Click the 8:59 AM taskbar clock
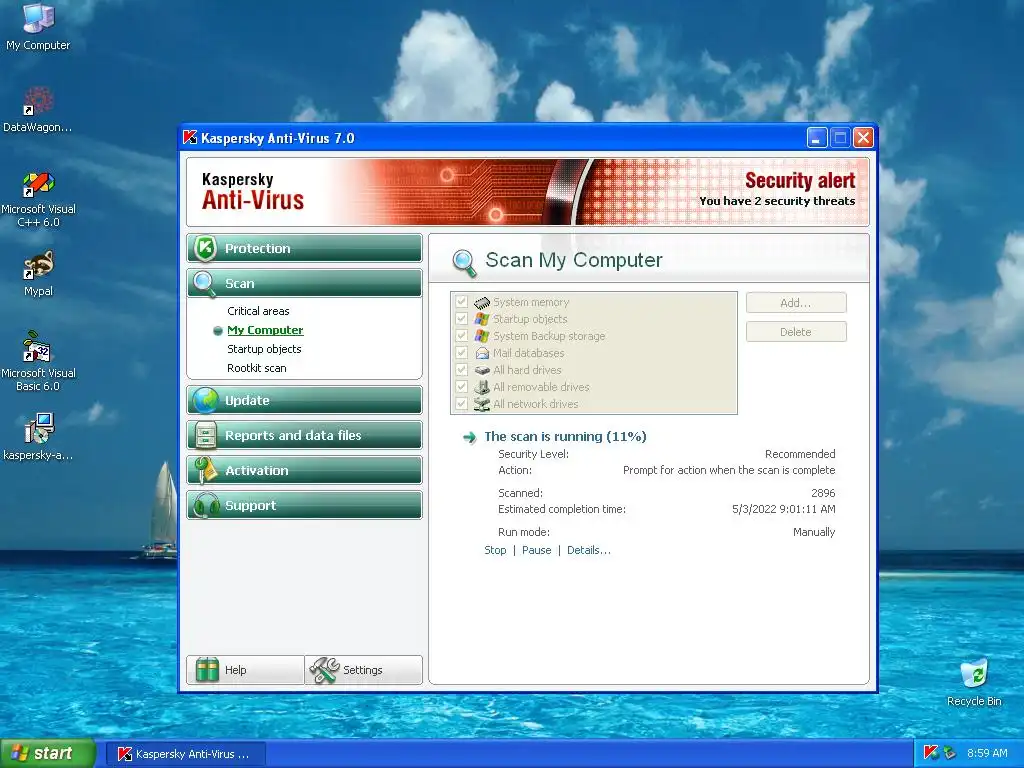Image resolution: width=1024 pixels, height=768 pixels. tap(987, 753)
